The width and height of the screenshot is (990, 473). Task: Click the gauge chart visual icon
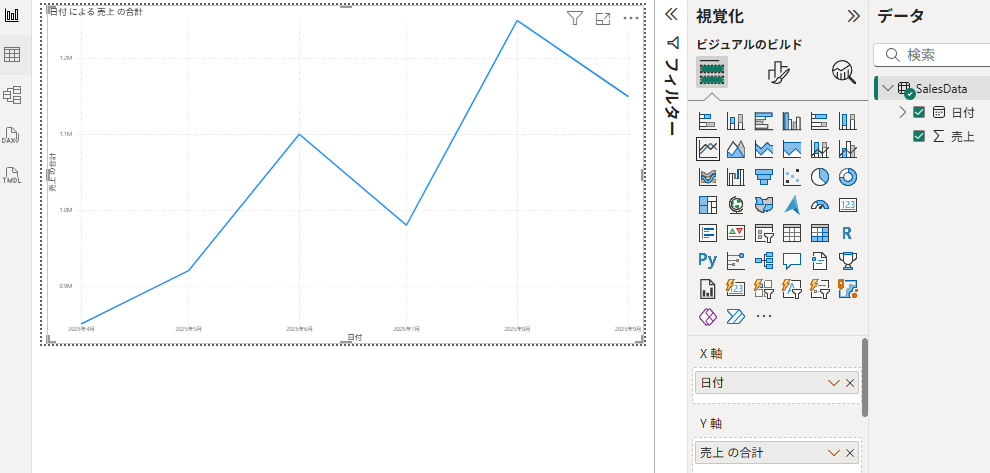(x=820, y=205)
